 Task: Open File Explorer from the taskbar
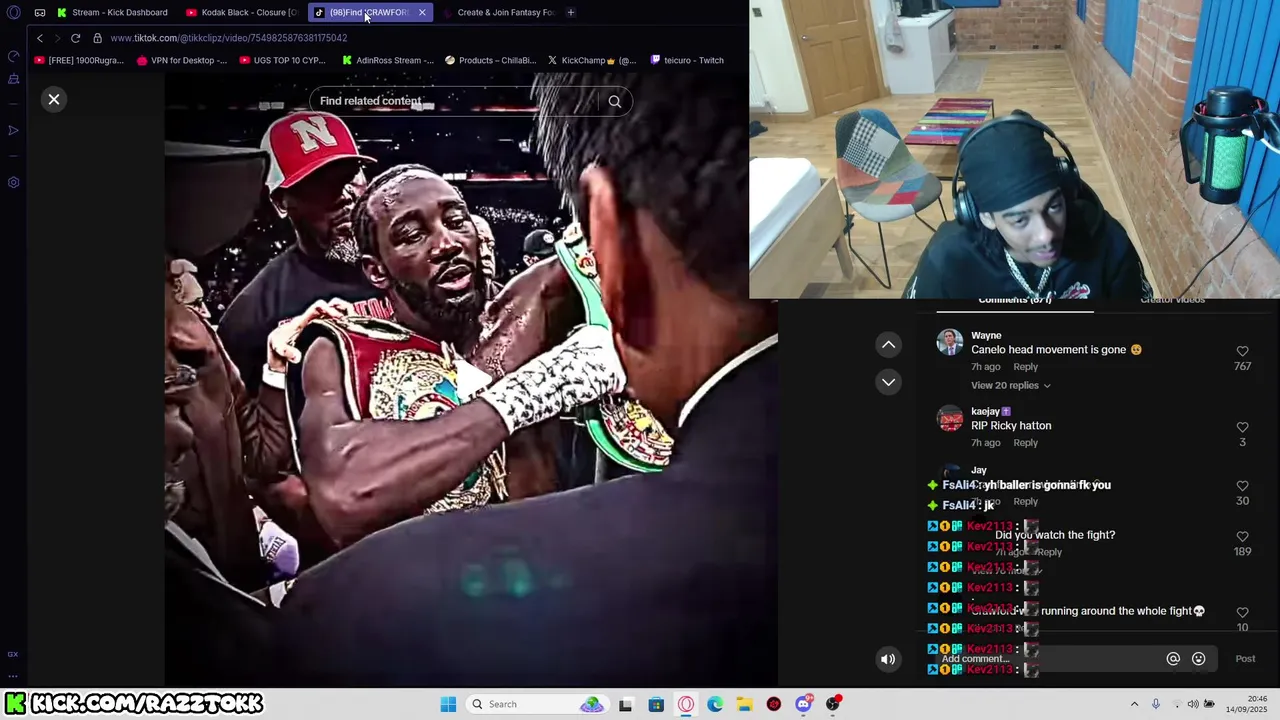coord(744,704)
